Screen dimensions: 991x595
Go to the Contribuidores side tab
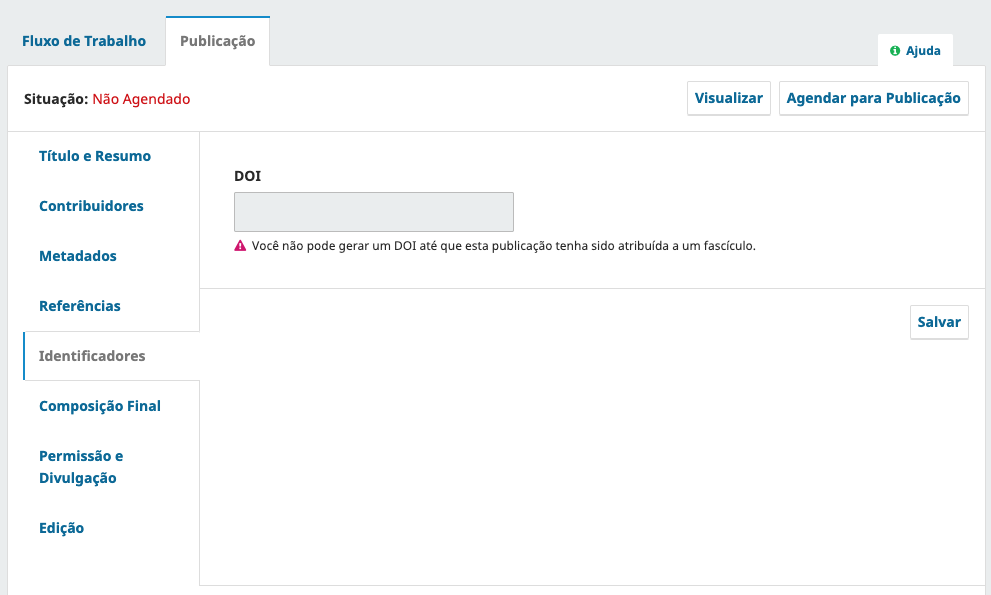(x=91, y=206)
